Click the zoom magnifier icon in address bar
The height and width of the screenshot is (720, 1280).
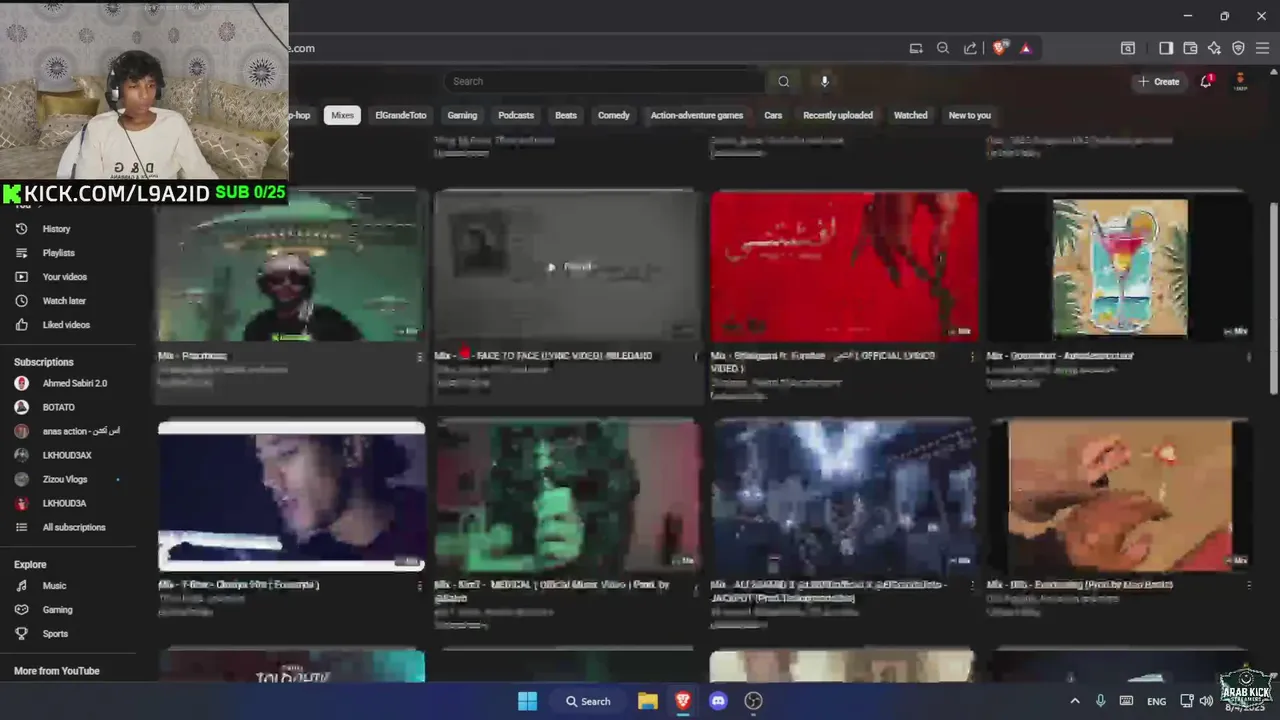pyautogui.click(x=943, y=48)
